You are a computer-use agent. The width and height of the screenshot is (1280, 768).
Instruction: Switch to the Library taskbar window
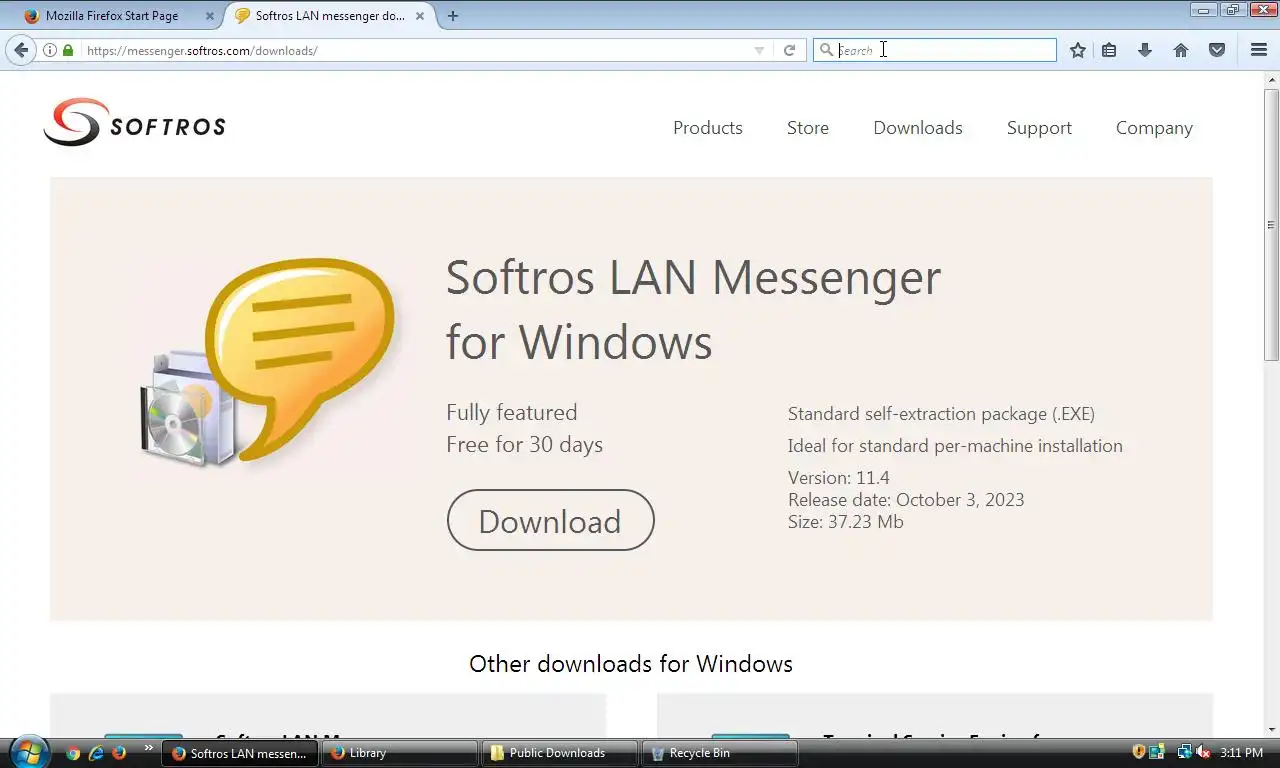pyautogui.click(x=400, y=753)
